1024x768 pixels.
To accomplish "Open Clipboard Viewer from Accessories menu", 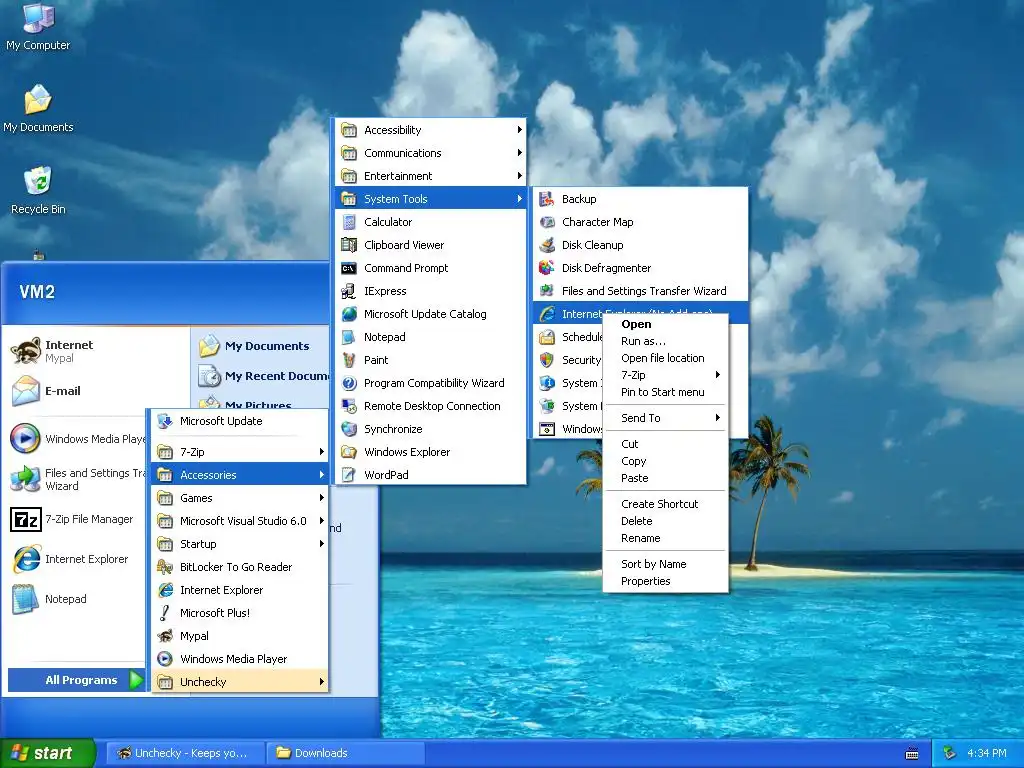I will point(430,245).
